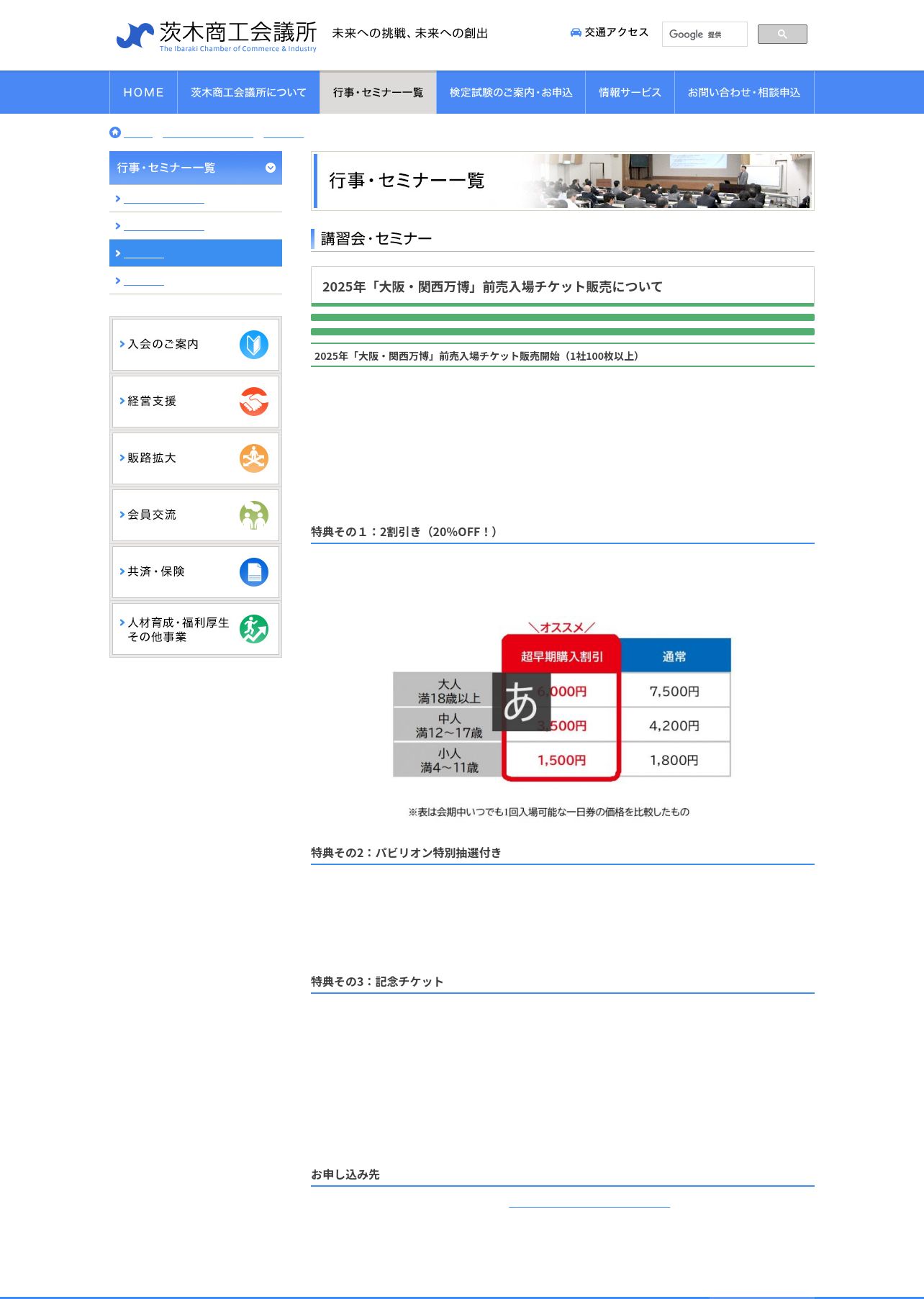Click the 特典その3：記念チケット heading
This screenshot has width=924, height=1299.
pyautogui.click(x=377, y=982)
